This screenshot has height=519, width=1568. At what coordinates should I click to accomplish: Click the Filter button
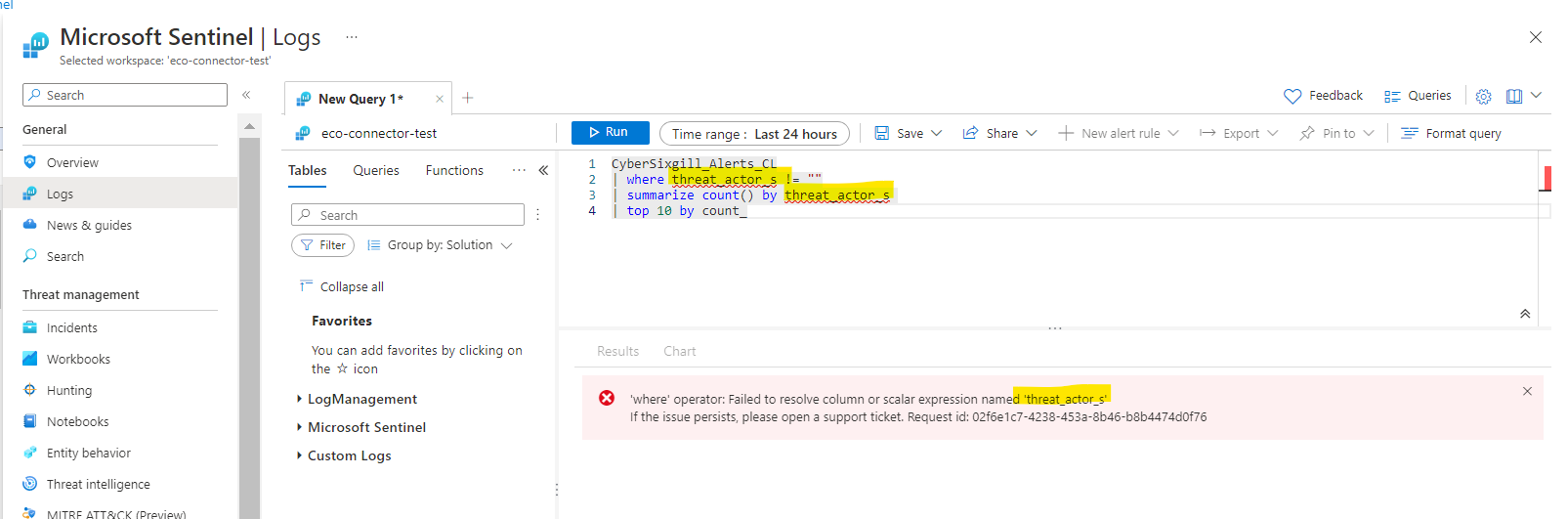click(x=323, y=245)
